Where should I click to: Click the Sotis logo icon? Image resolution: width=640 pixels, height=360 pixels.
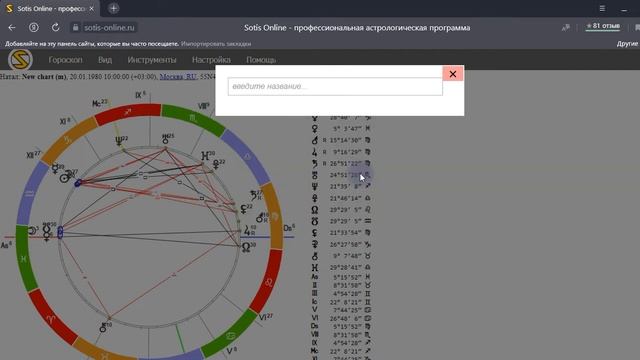point(20,60)
